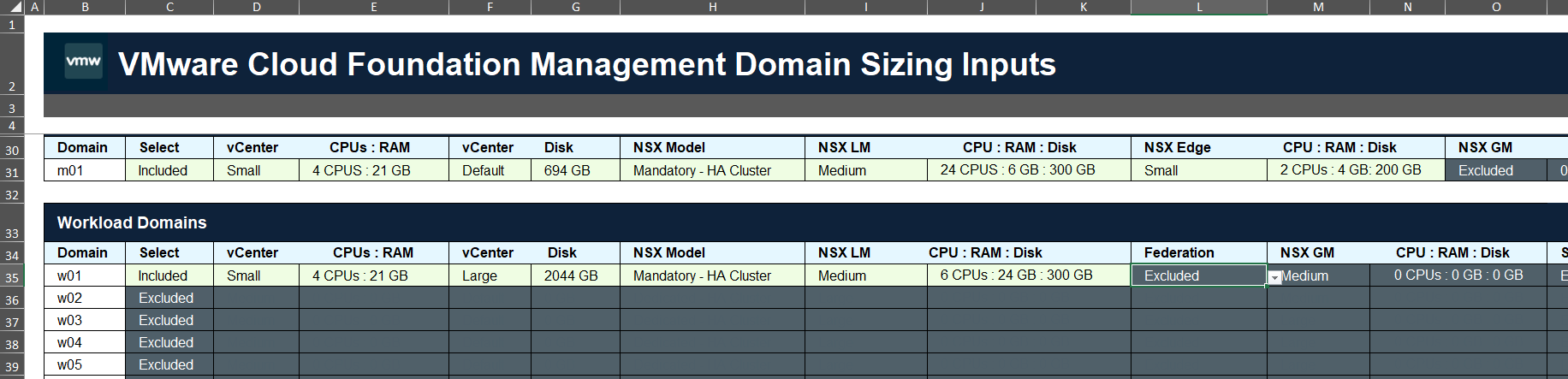Click w01 NSX GM Medium cell
The height and width of the screenshot is (379, 1568).
click(x=1318, y=275)
